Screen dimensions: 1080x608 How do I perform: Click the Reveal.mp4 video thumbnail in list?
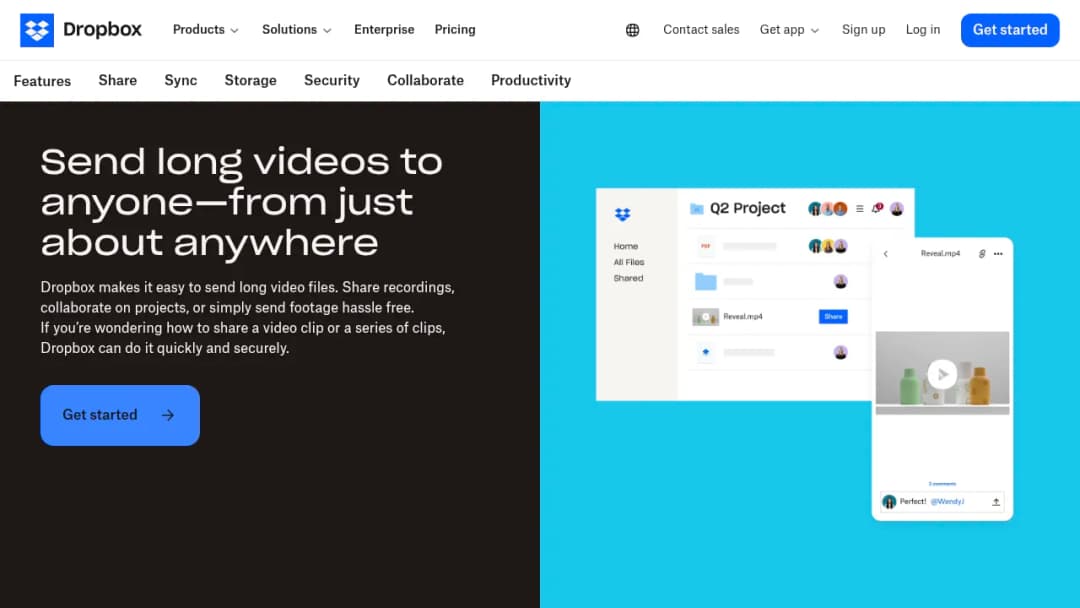(705, 317)
